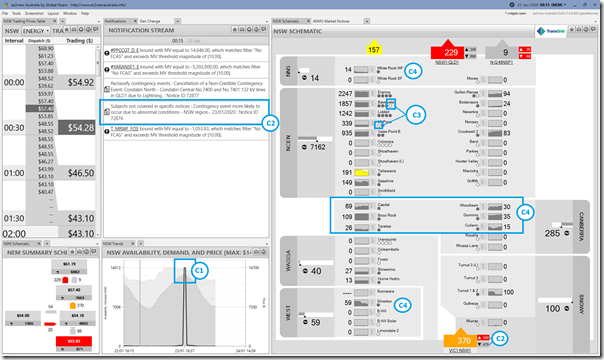Toggle the S button next to Boco Rock

coord(372,217)
